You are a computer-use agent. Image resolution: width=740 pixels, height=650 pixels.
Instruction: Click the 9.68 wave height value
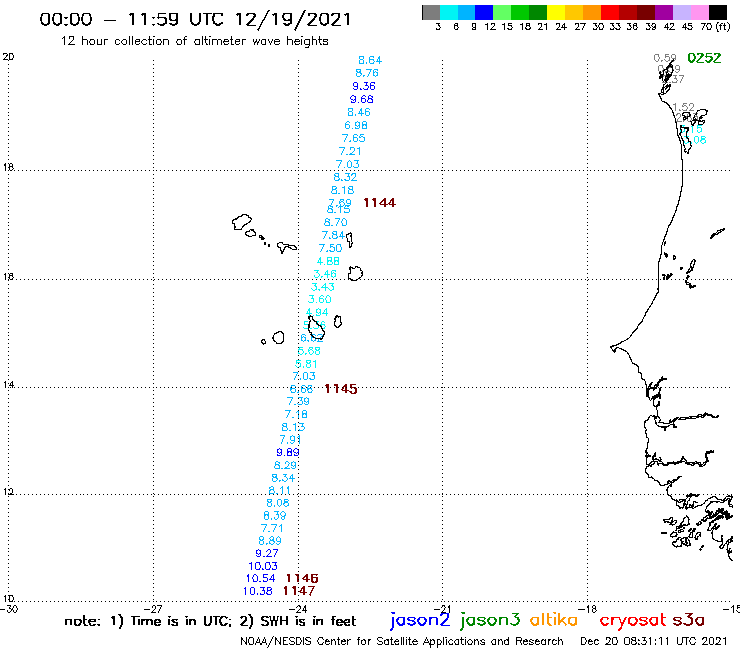tap(362, 100)
